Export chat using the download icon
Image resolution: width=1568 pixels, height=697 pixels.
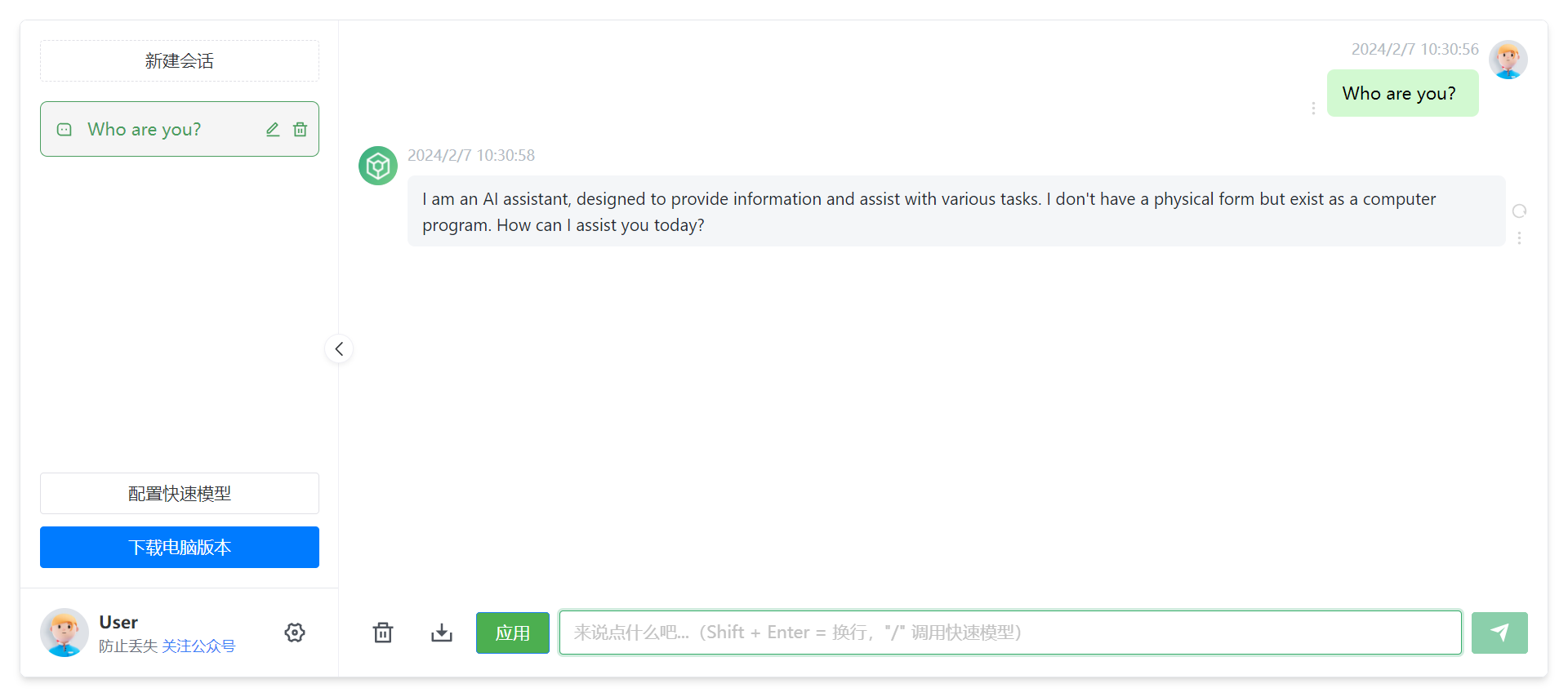tap(442, 633)
